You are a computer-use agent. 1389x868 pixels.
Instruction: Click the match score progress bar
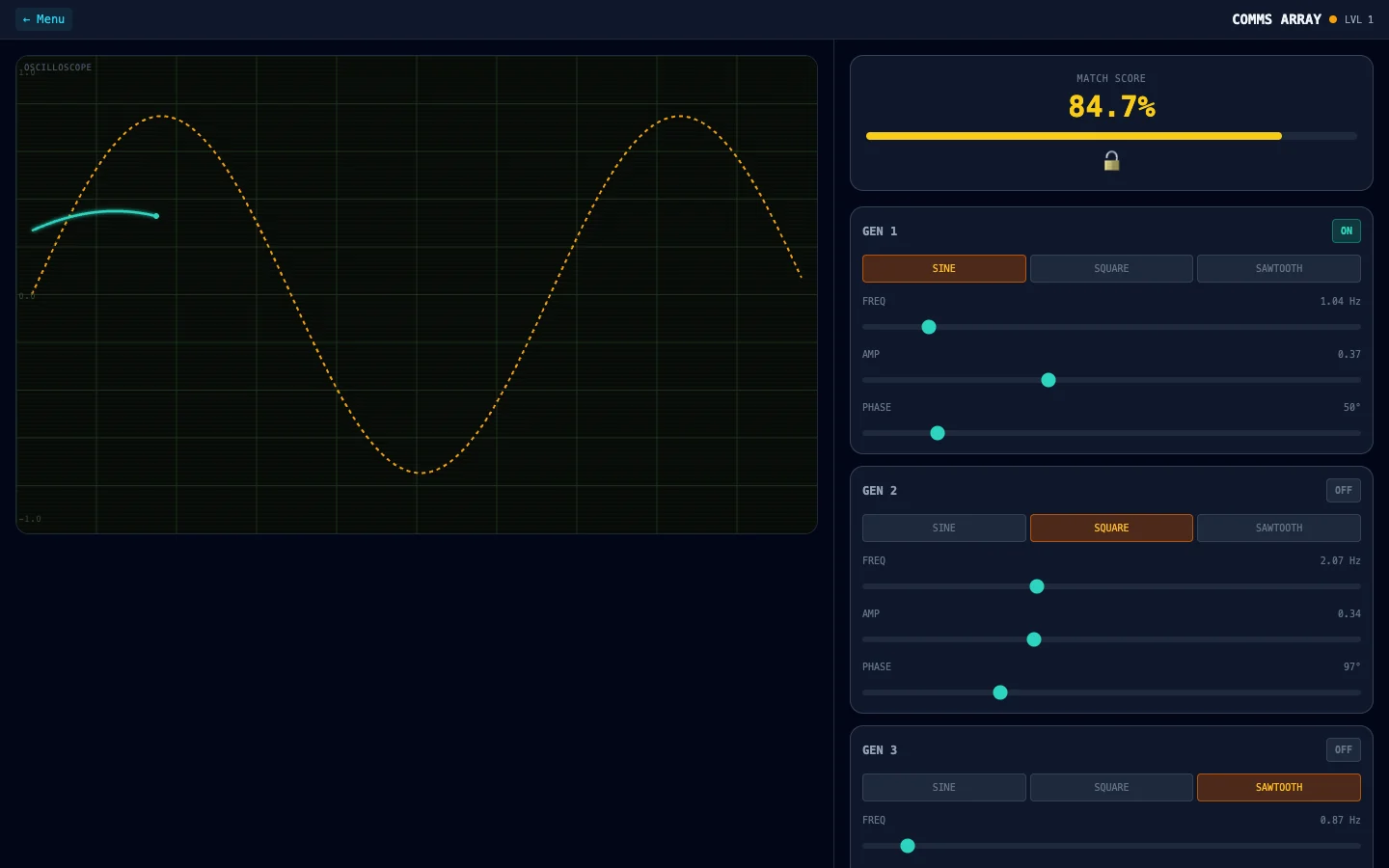[1111, 136]
